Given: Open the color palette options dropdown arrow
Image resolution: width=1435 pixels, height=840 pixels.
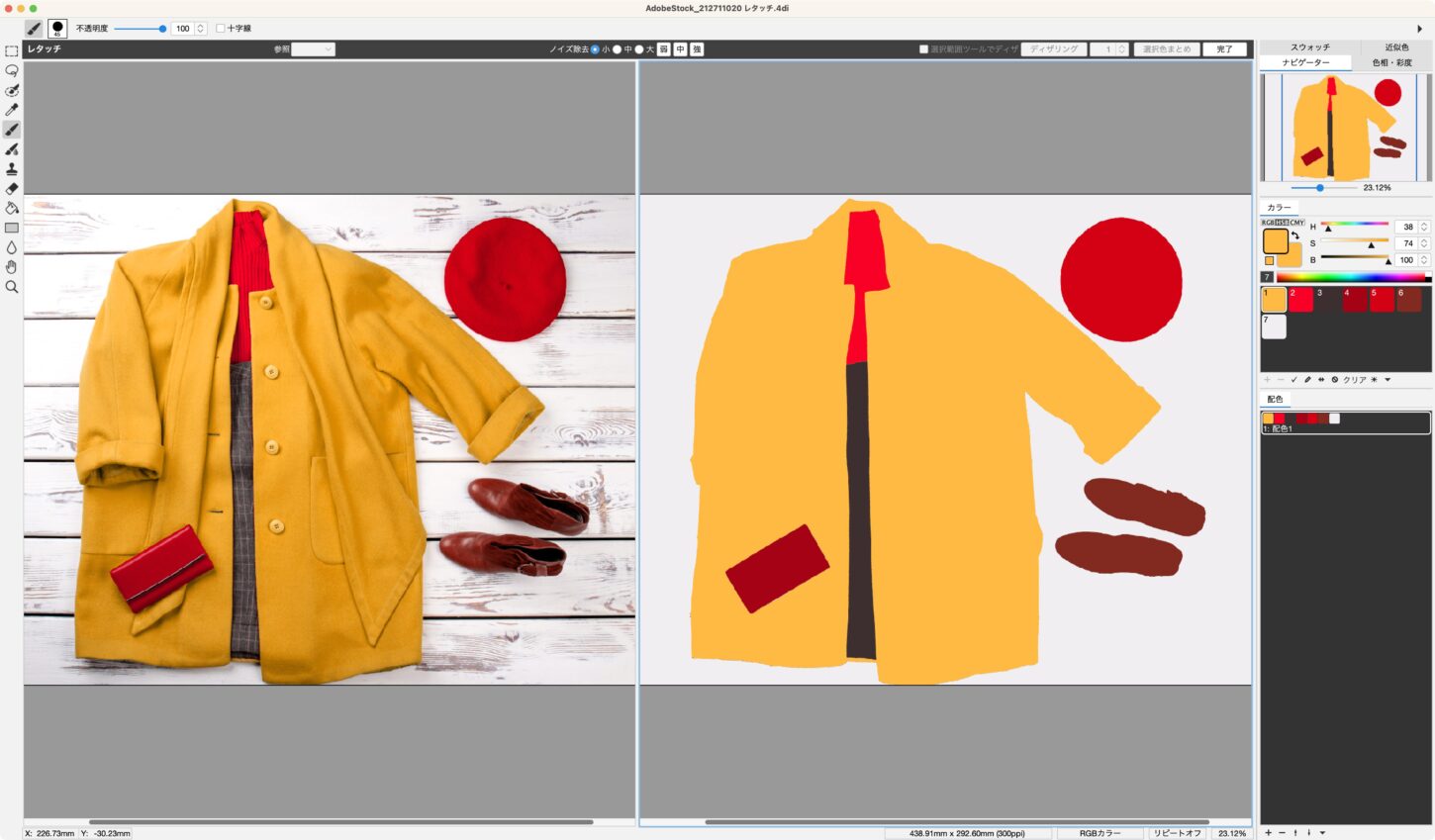Looking at the screenshot, I should (x=1387, y=380).
